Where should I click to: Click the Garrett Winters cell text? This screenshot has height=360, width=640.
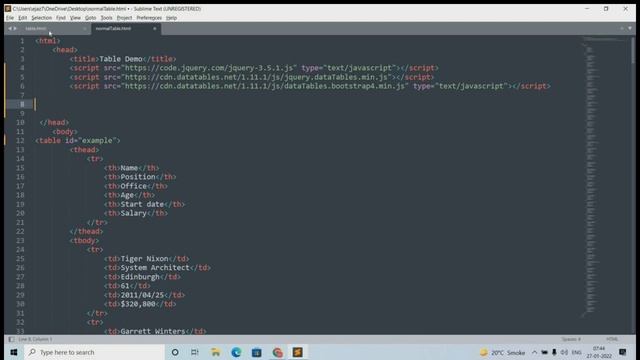(153, 331)
